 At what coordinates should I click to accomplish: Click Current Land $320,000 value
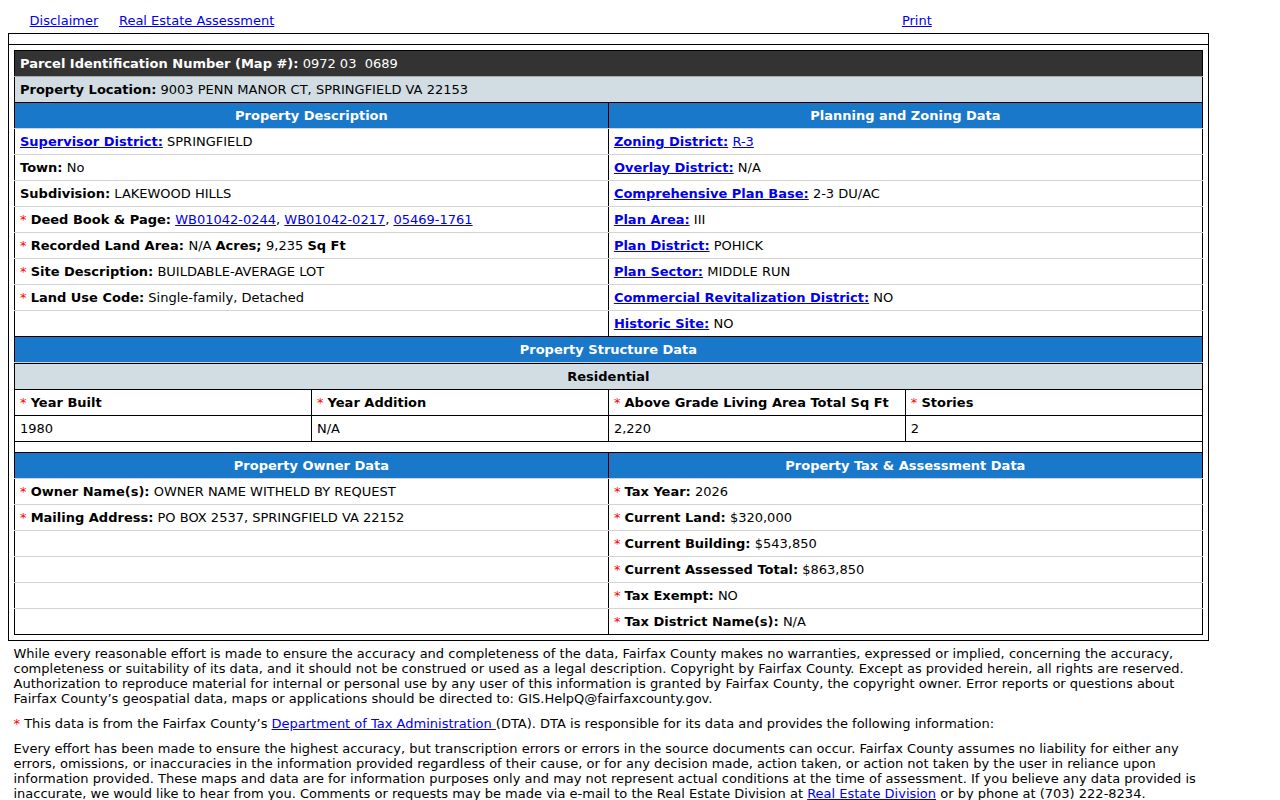tap(761, 517)
